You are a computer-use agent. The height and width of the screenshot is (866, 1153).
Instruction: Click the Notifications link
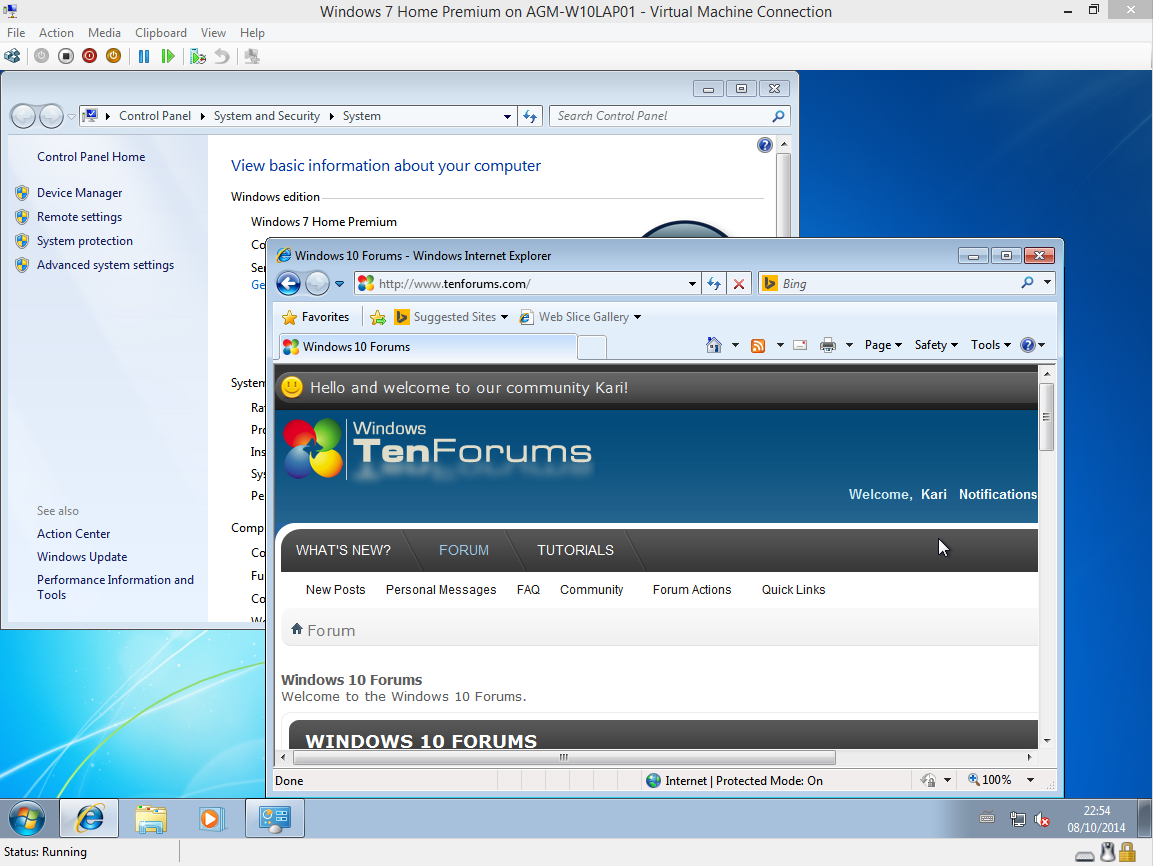tap(997, 494)
